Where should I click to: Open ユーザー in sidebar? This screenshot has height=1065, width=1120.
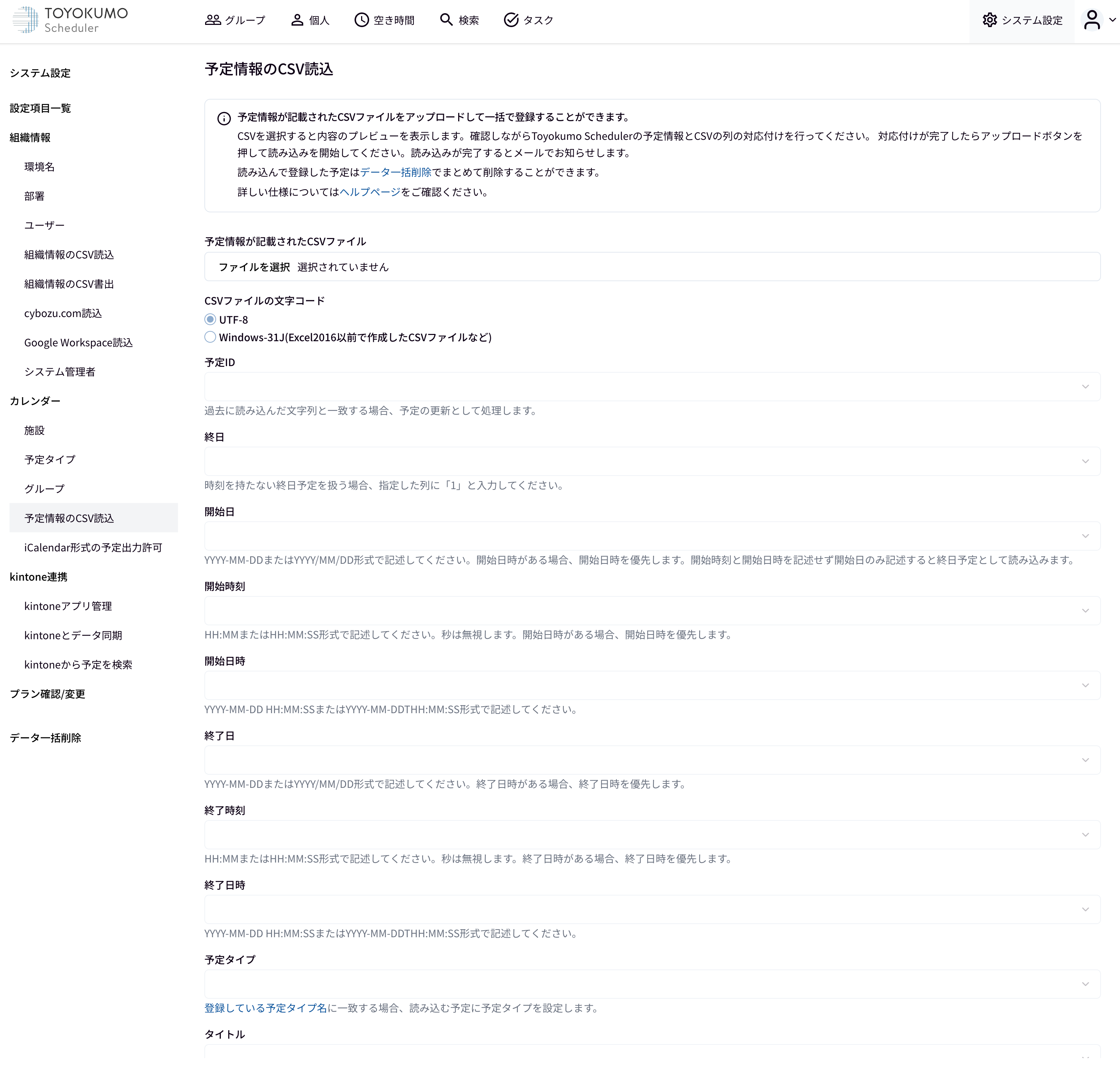pyautogui.click(x=44, y=225)
